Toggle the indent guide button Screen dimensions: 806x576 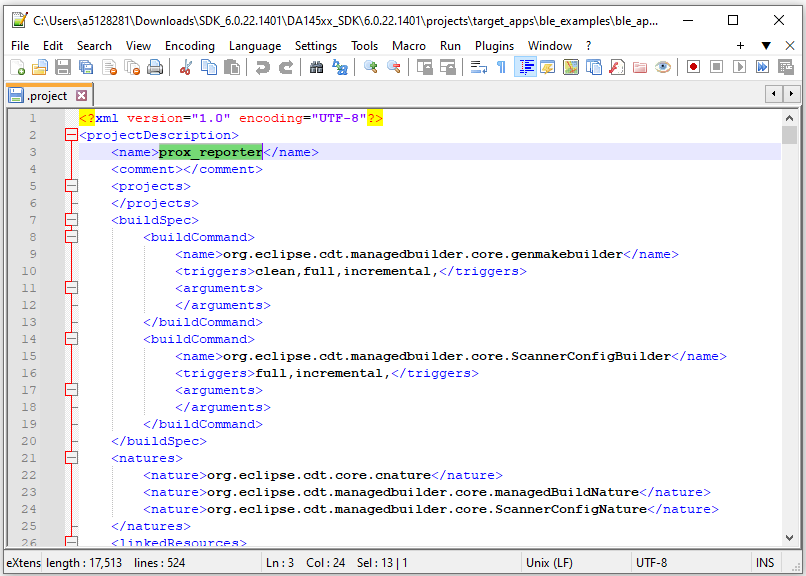point(525,67)
